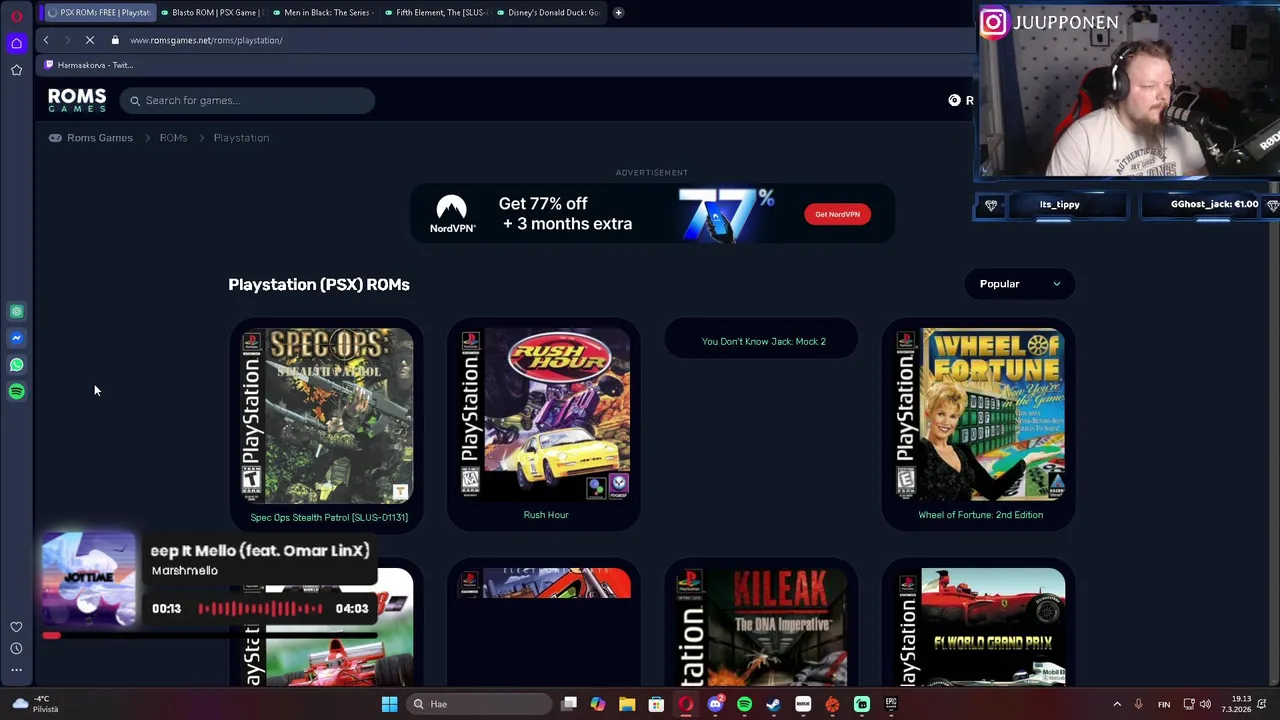Open You Don't Know Jack: Mock 2

(x=763, y=341)
